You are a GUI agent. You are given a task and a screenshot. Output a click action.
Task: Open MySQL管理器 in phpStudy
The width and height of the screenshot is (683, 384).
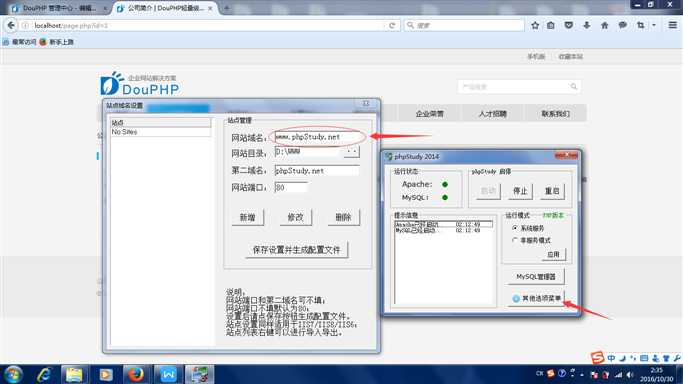click(x=536, y=276)
